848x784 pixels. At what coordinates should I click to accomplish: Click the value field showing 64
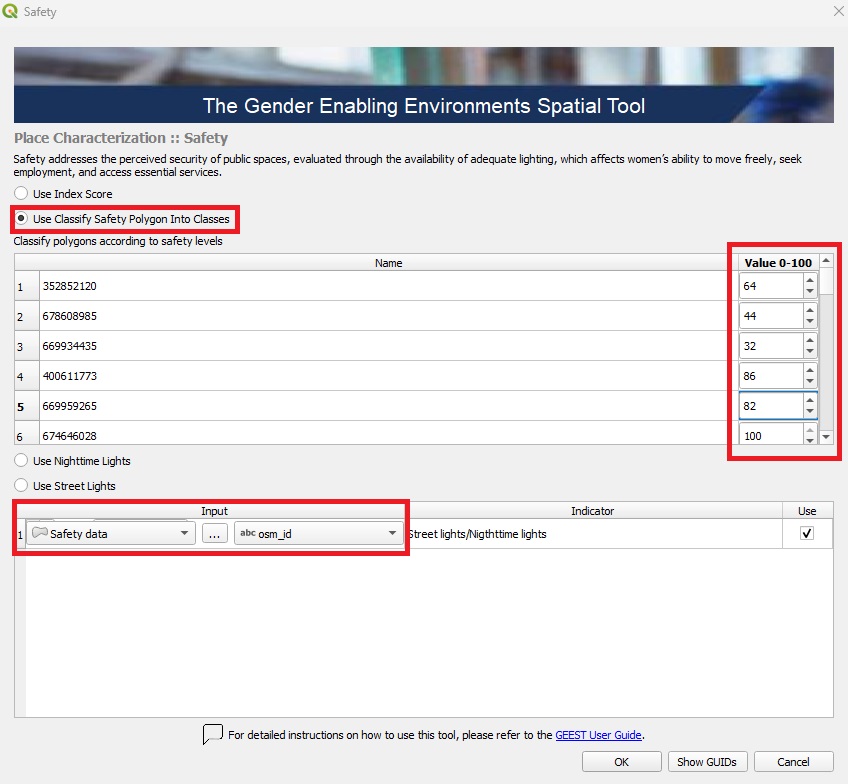[x=771, y=285]
